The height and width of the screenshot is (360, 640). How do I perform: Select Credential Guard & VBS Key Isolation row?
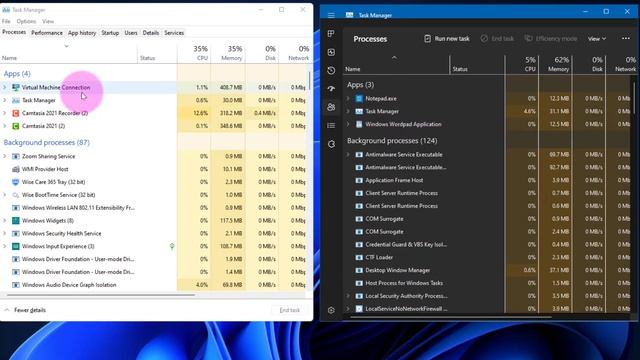pos(488,244)
